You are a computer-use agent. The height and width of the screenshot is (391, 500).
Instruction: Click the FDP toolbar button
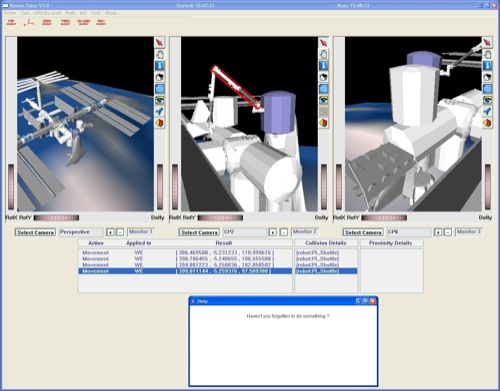click(x=11, y=22)
